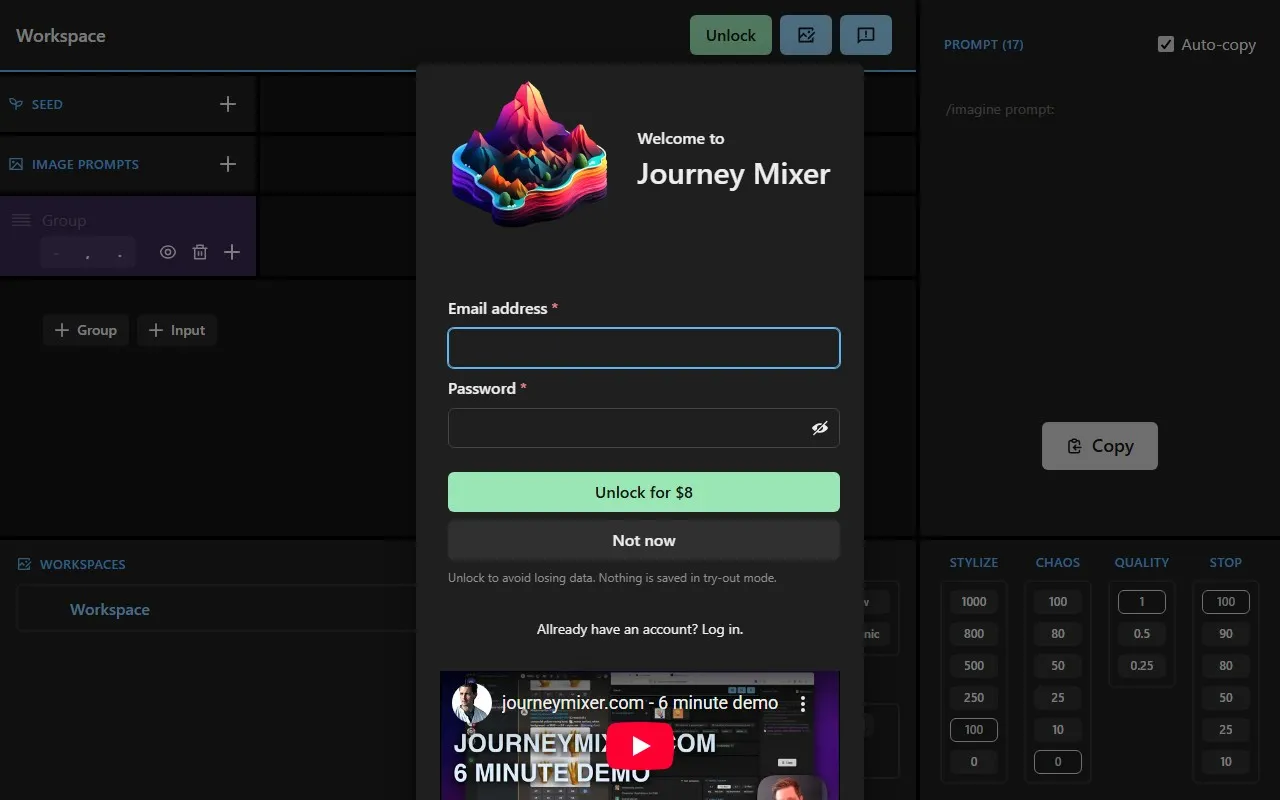The width and height of the screenshot is (1280, 800).
Task: Toggle the Group's visibility eye icon
Action: click(x=167, y=252)
